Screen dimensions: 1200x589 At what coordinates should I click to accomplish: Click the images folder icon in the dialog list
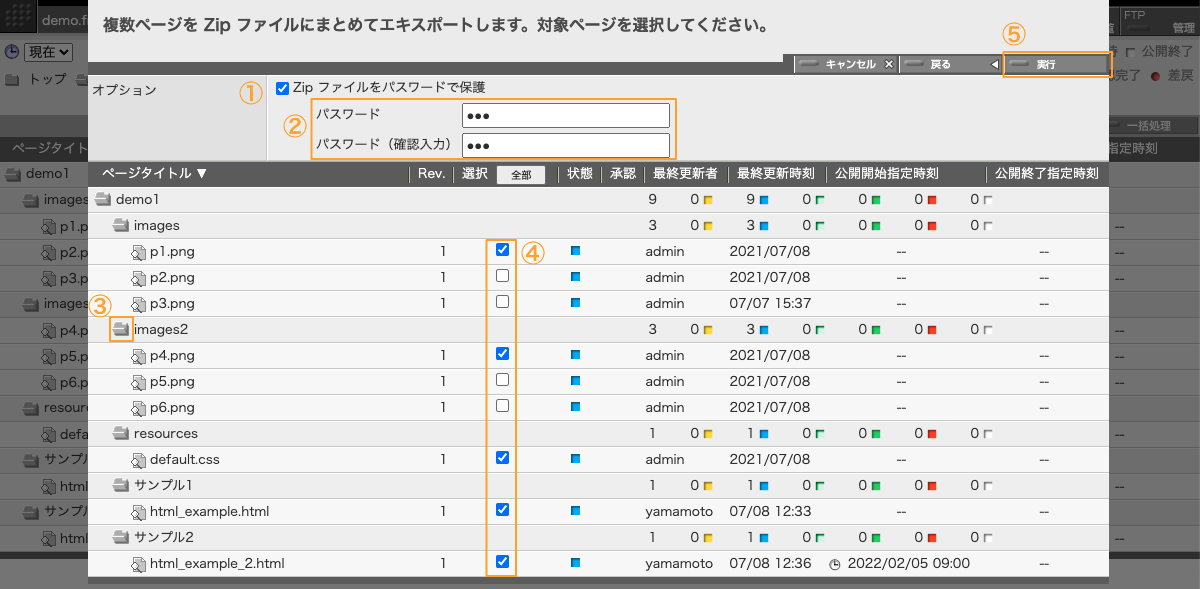[121, 226]
